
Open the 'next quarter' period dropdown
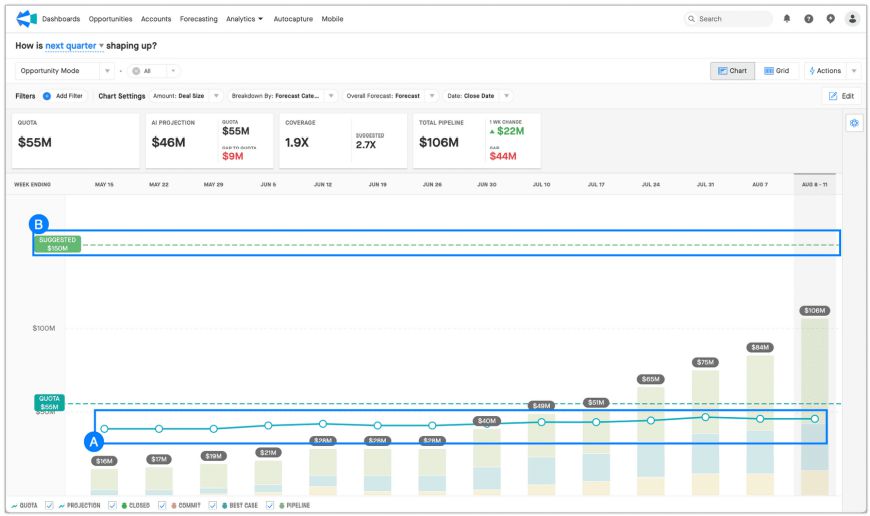(x=74, y=45)
